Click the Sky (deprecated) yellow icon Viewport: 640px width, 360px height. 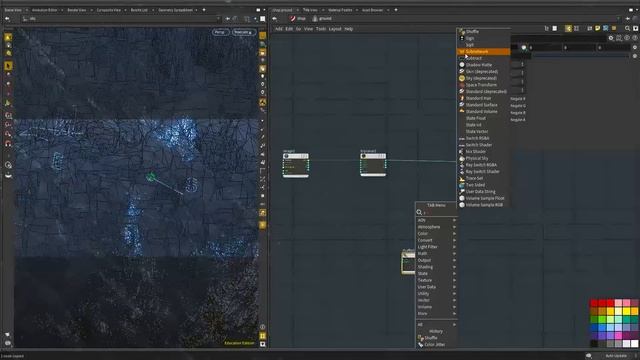[462, 78]
